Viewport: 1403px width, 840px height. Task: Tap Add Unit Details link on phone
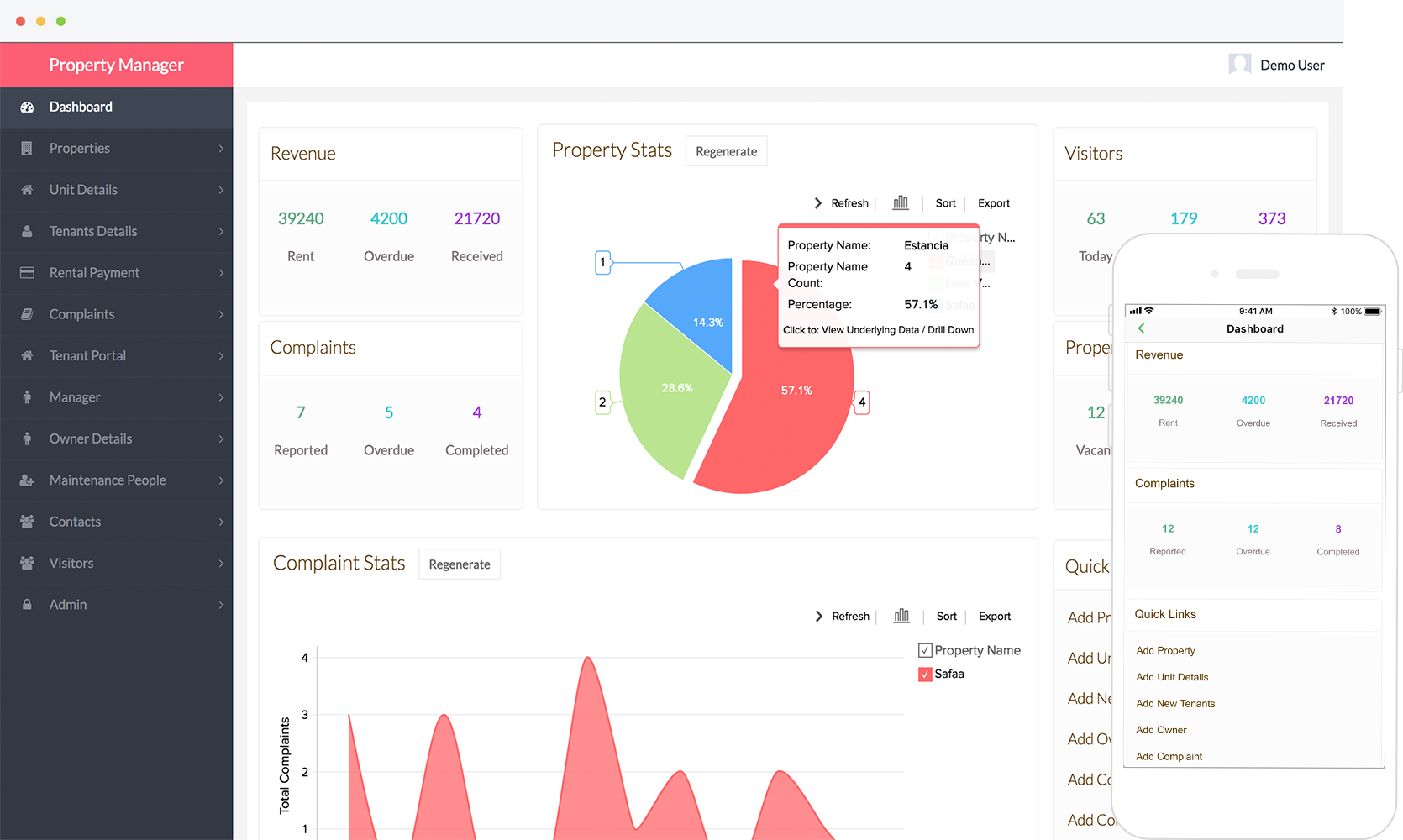click(1172, 677)
